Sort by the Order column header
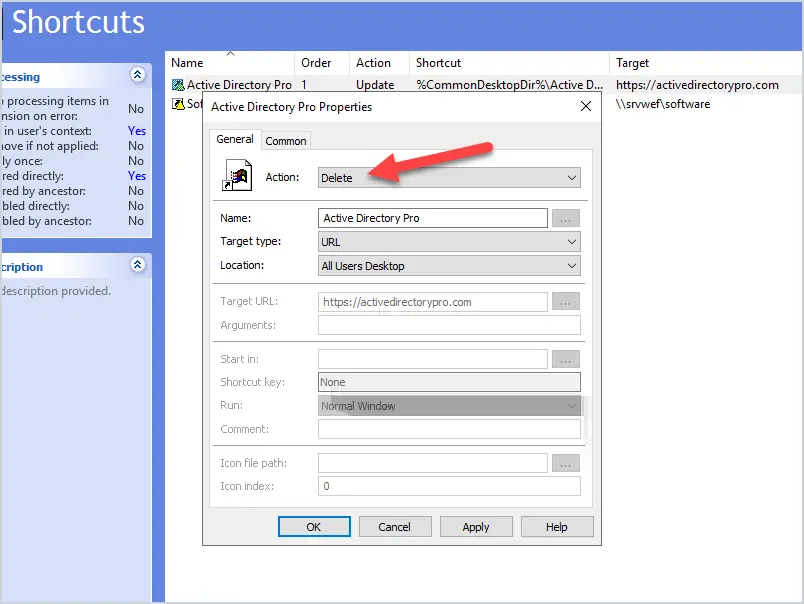The width and height of the screenshot is (804, 604). coord(322,63)
